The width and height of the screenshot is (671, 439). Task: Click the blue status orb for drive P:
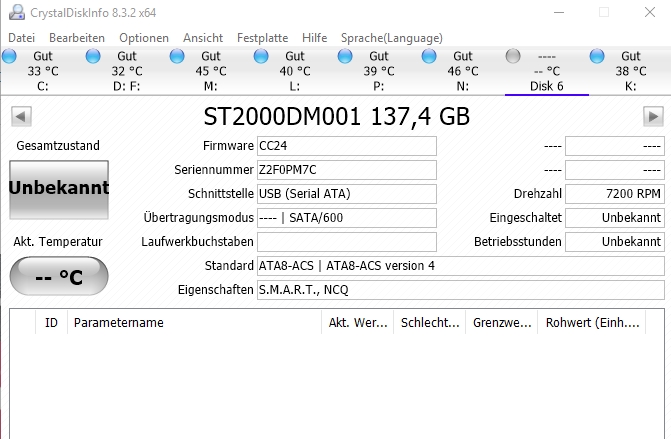(344, 56)
